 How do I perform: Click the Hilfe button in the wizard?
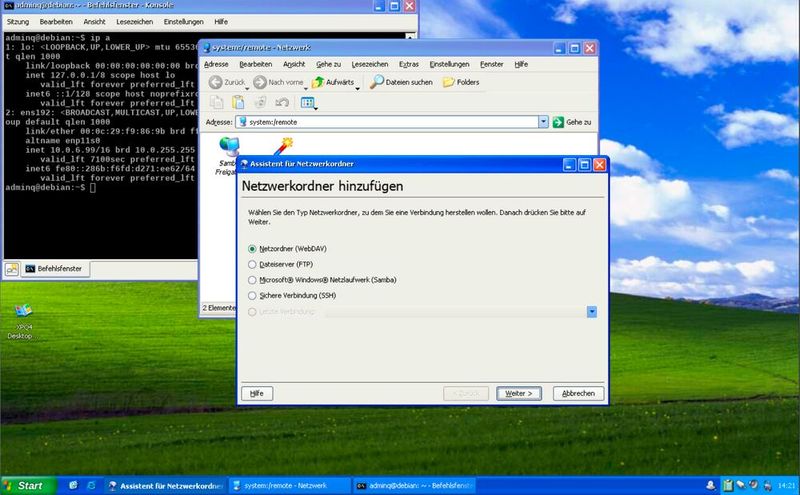pos(257,393)
